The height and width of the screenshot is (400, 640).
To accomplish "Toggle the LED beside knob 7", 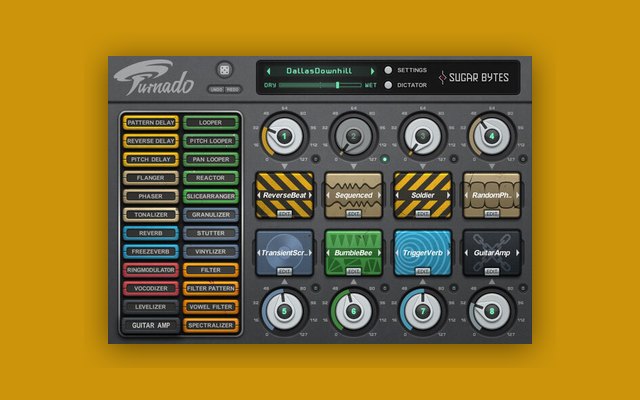I will coord(453,288).
